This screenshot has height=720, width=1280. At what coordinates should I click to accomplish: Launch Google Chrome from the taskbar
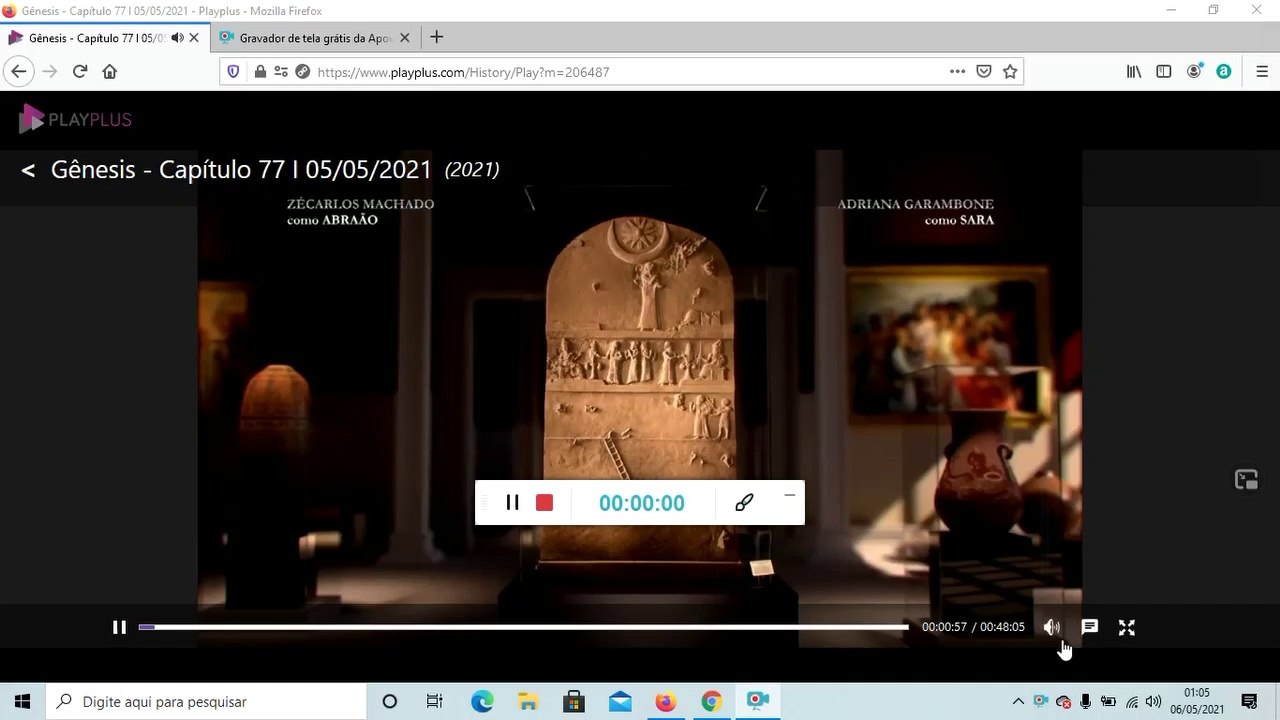pos(711,701)
